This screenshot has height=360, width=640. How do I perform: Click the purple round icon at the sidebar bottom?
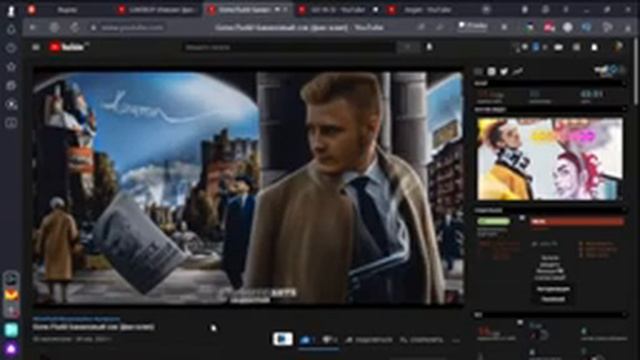11,349
